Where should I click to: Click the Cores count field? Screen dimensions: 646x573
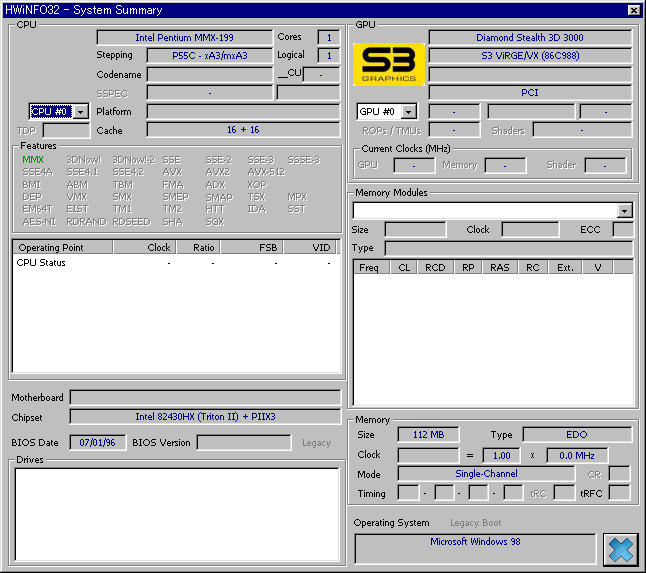329,37
